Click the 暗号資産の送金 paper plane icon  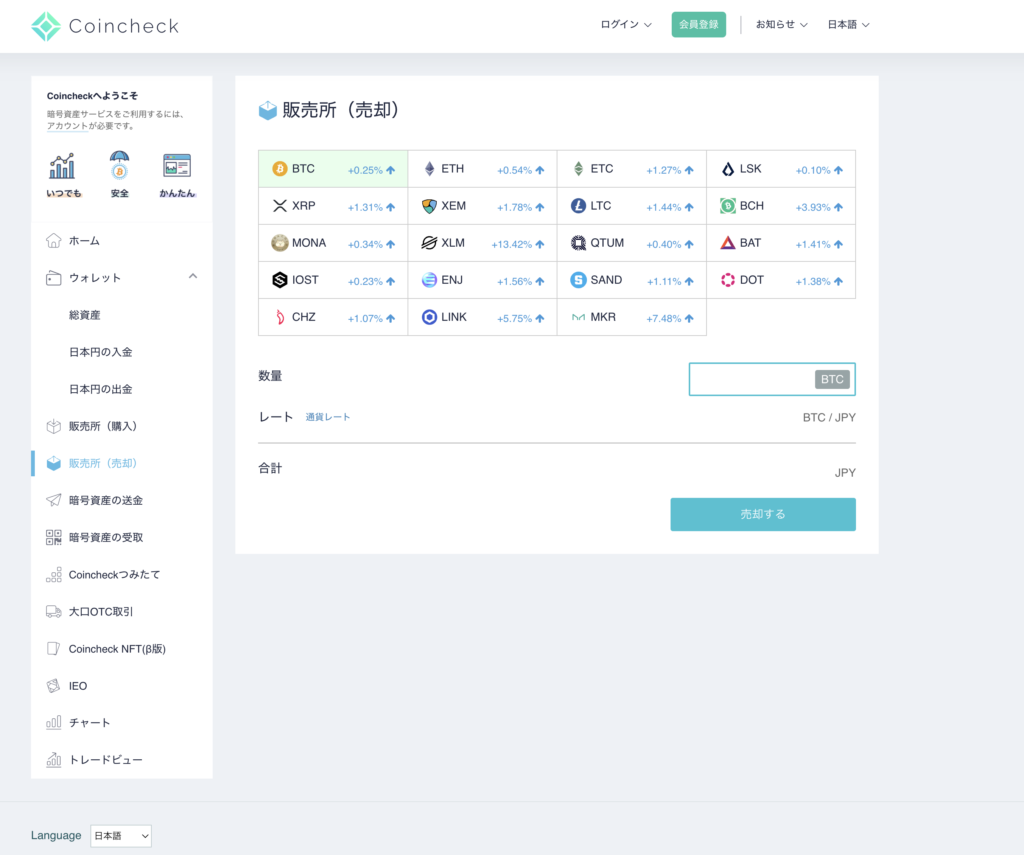pos(54,500)
